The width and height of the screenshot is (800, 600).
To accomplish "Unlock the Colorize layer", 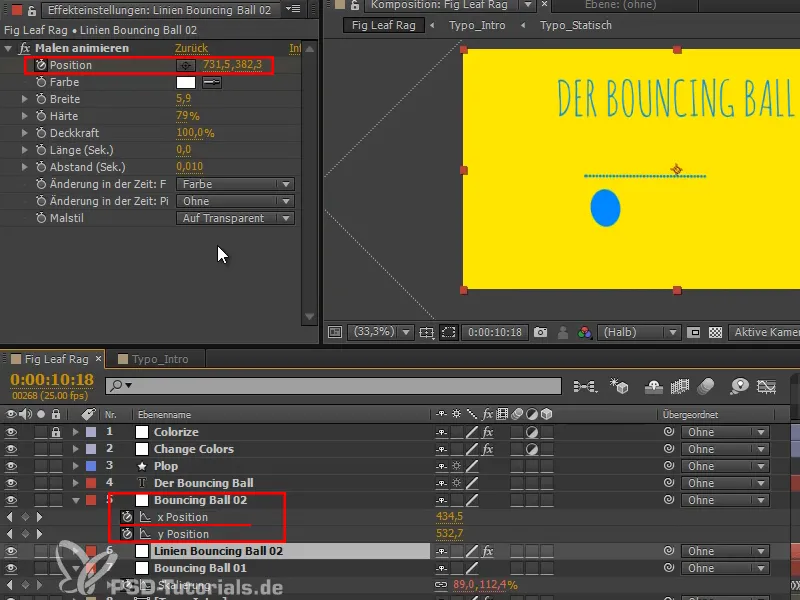I will click(56, 432).
